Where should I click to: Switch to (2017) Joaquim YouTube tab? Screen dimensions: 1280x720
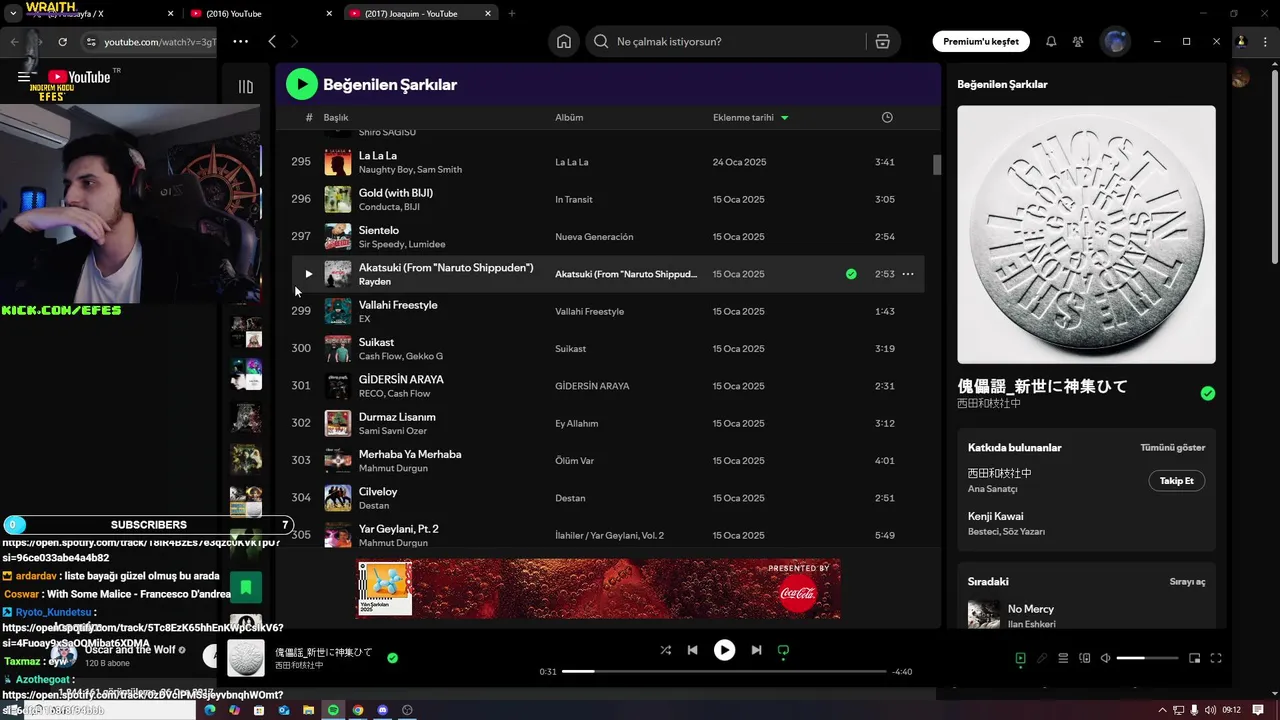tap(420, 14)
